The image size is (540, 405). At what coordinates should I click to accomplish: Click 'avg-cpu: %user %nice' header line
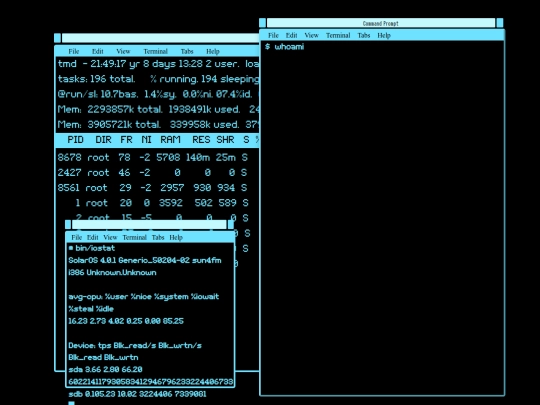[144, 297]
